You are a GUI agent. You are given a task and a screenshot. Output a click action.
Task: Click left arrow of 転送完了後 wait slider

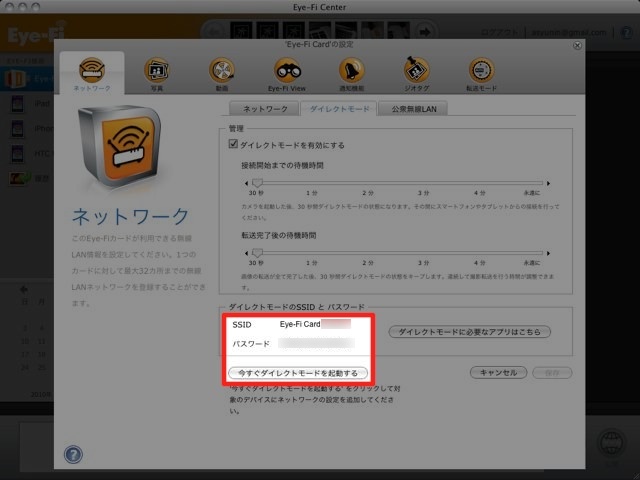246,253
